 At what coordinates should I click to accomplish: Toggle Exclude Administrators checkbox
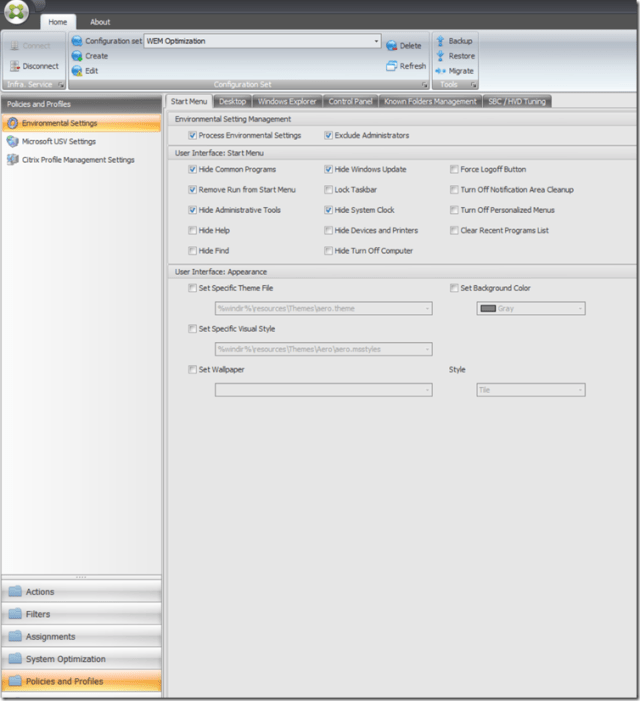[328, 135]
